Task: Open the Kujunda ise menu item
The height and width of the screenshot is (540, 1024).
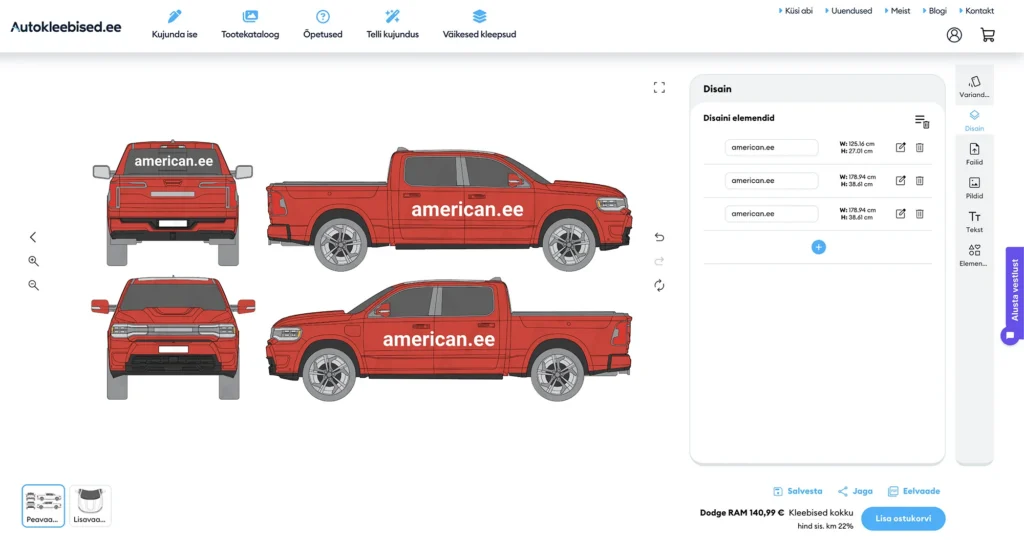Action: pos(174,24)
